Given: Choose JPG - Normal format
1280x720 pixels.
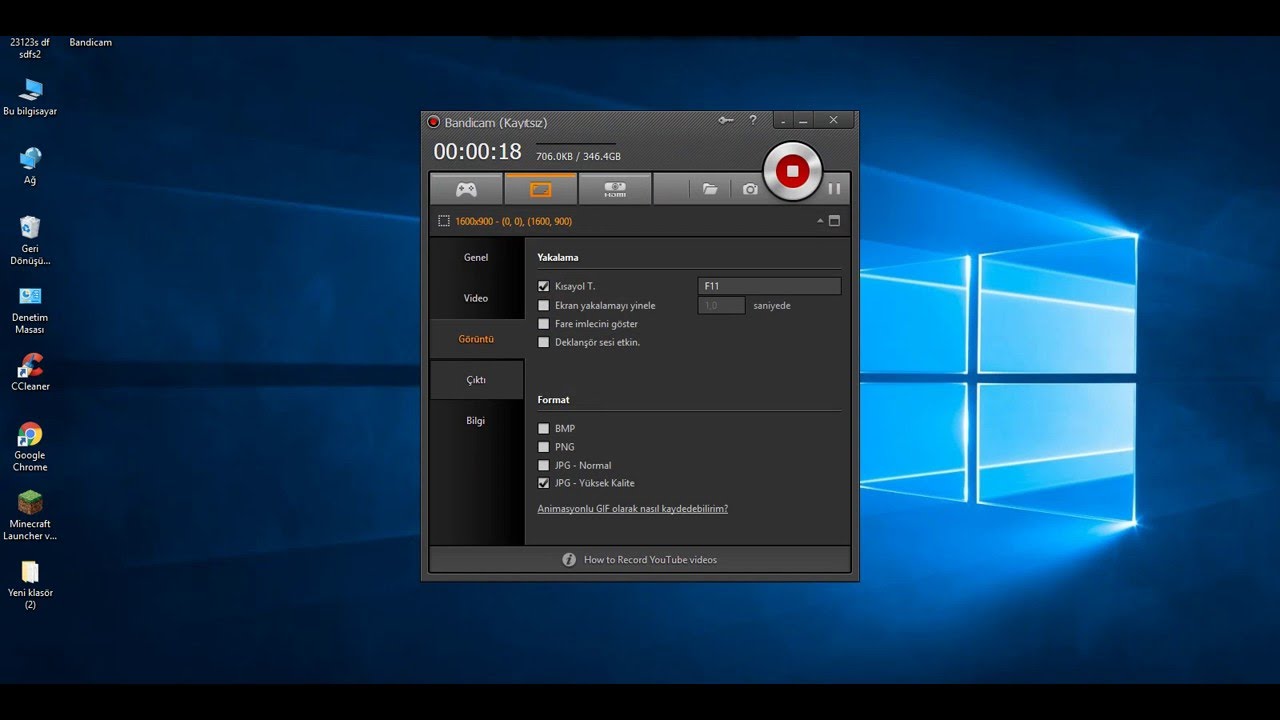Looking at the screenshot, I should point(544,465).
